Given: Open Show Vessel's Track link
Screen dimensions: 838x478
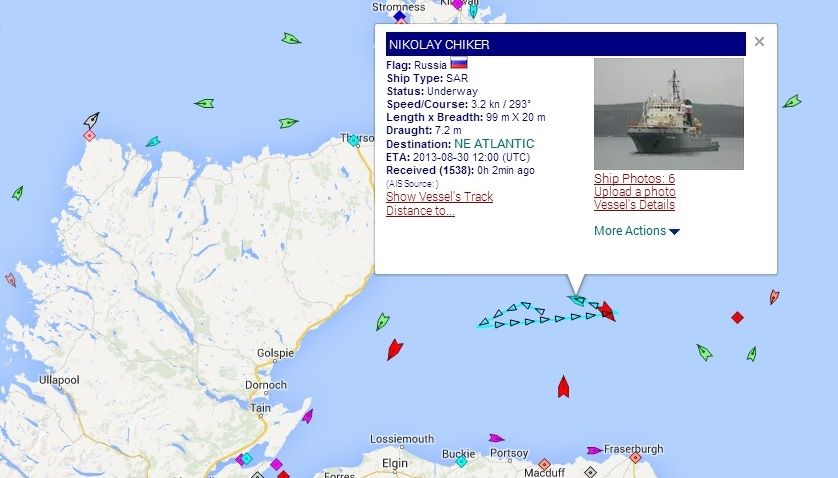Looking at the screenshot, I should click(439, 197).
